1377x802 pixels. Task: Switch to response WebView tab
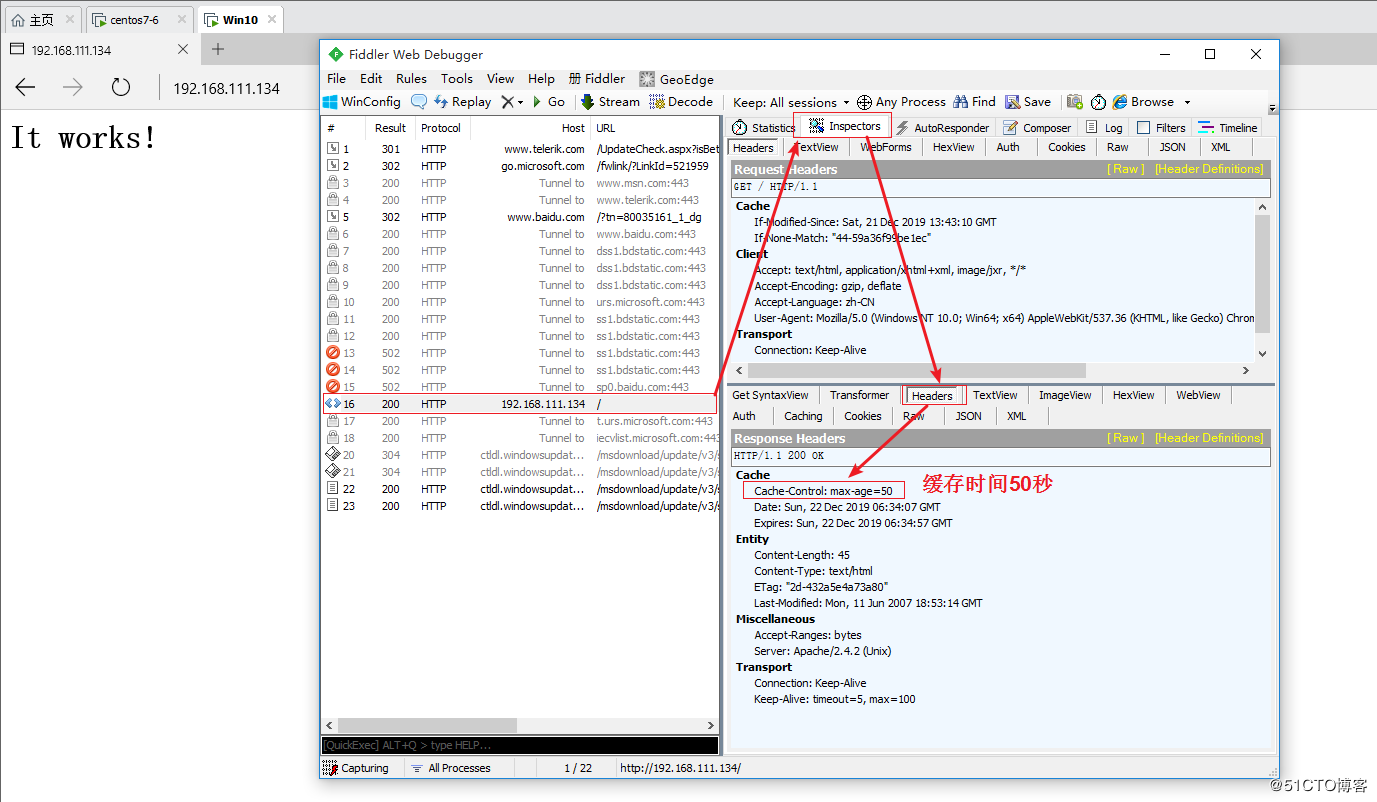(1198, 395)
